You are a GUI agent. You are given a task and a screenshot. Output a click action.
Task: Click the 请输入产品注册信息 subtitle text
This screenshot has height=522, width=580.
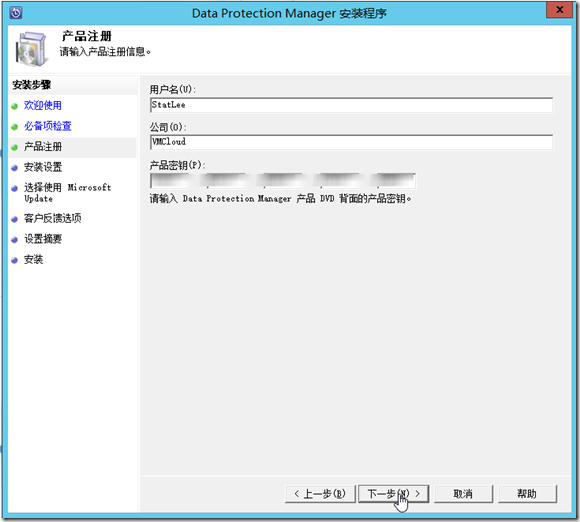pos(105,52)
